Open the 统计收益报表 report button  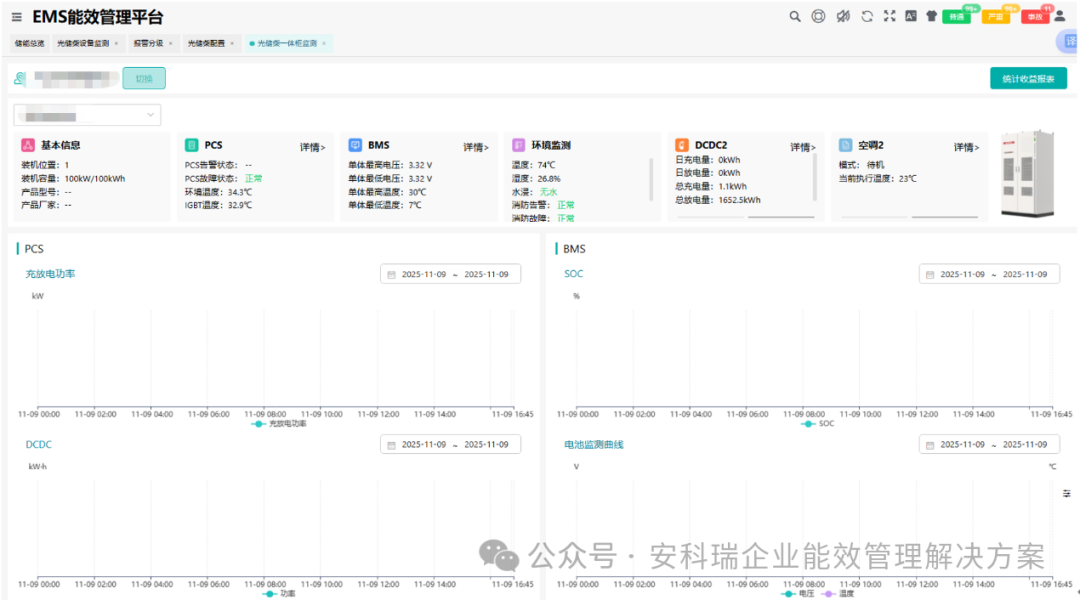[x=1028, y=77]
